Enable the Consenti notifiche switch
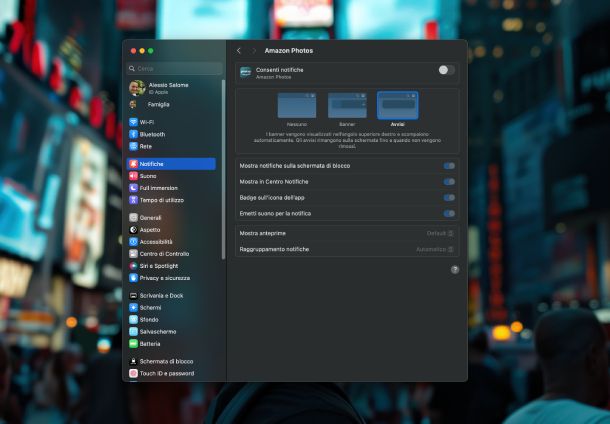 coord(446,70)
